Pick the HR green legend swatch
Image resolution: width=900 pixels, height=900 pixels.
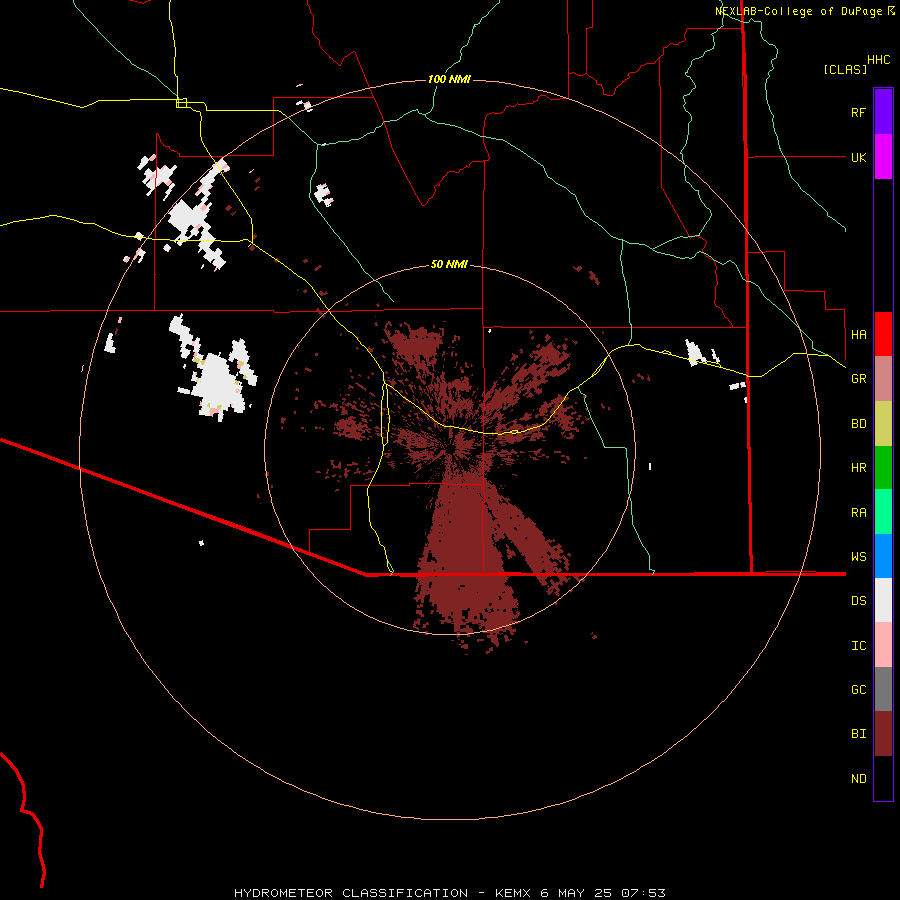point(883,468)
